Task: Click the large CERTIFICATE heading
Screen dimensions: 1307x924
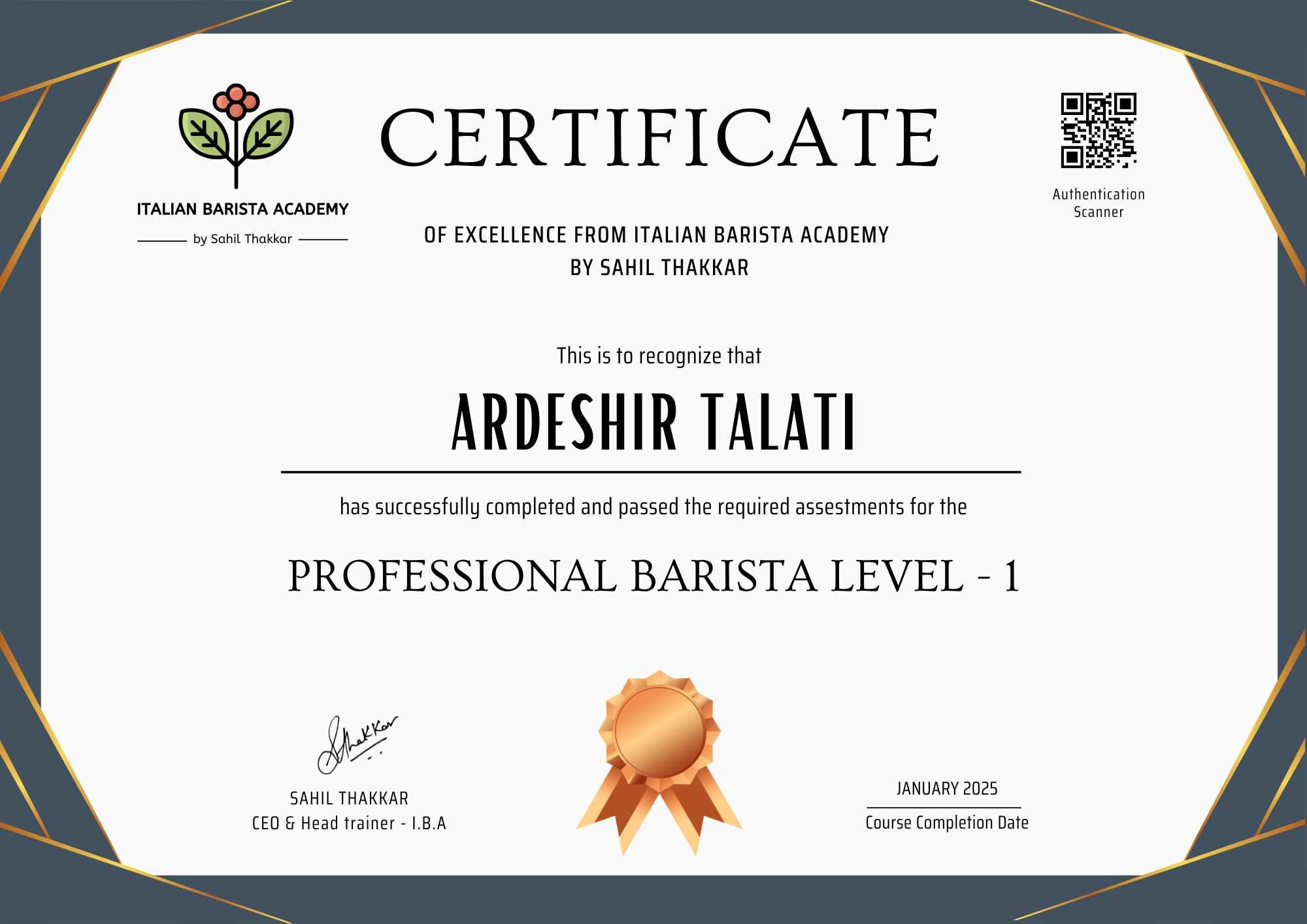Action: (659, 139)
